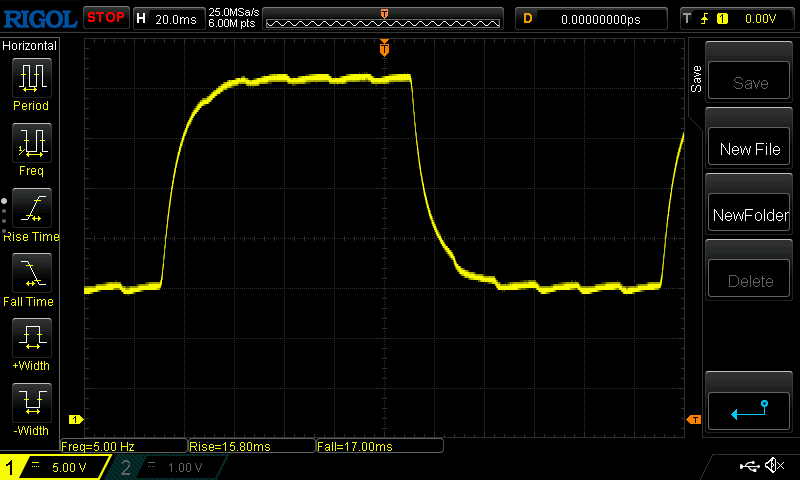
Task: Choose the Fall Time measurement icon
Action: coord(31,273)
